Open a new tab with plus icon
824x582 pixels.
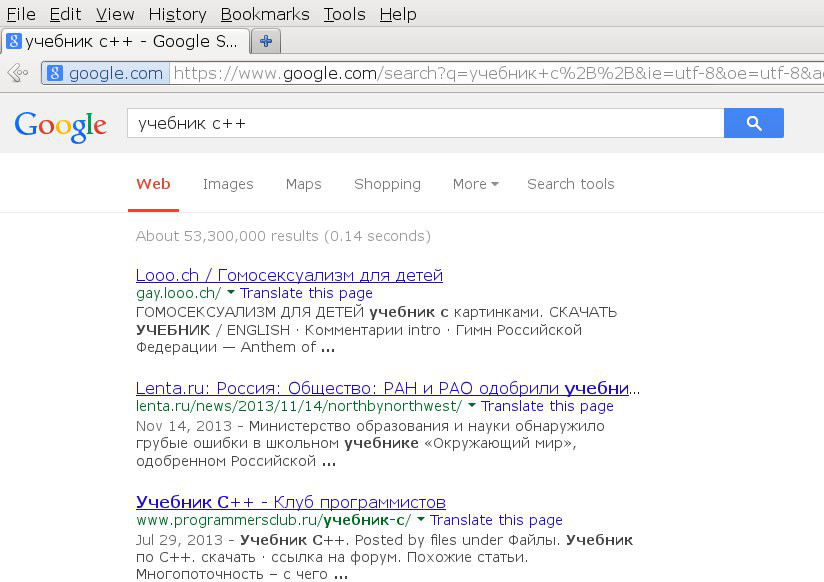point(266,41)
